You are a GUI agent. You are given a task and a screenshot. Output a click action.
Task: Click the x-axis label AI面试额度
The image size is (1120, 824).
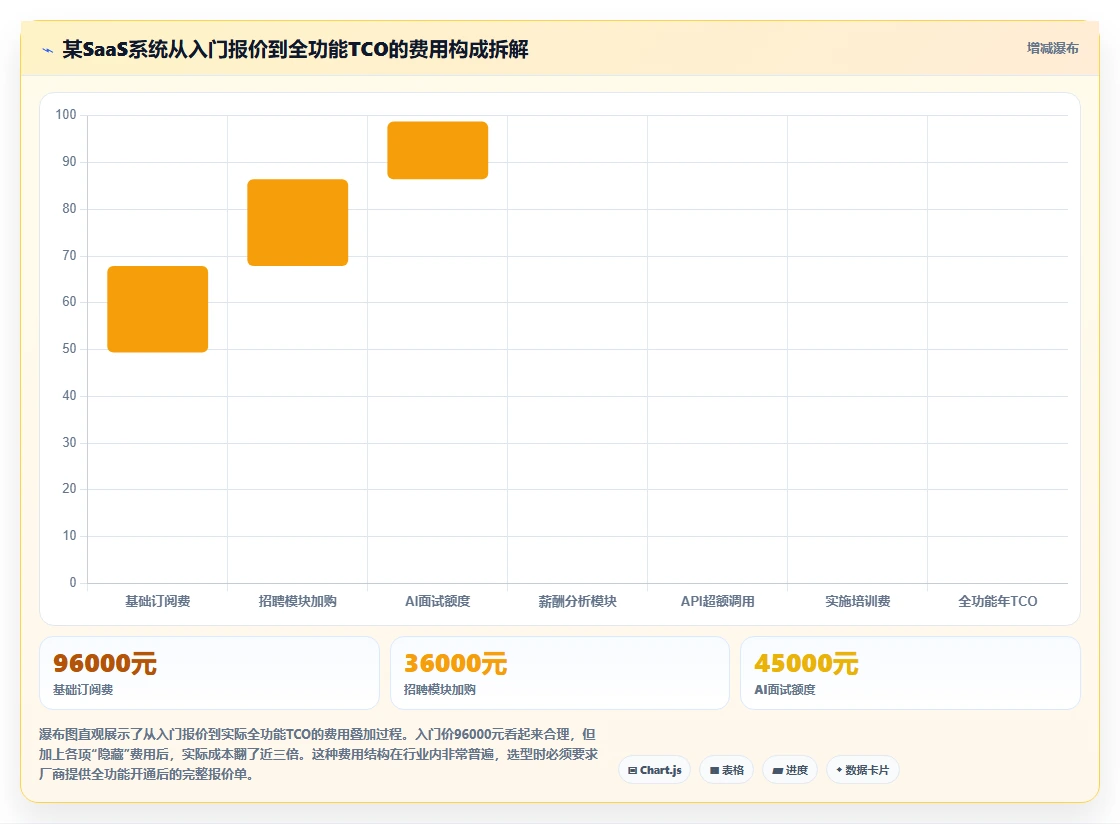point(438,601)
